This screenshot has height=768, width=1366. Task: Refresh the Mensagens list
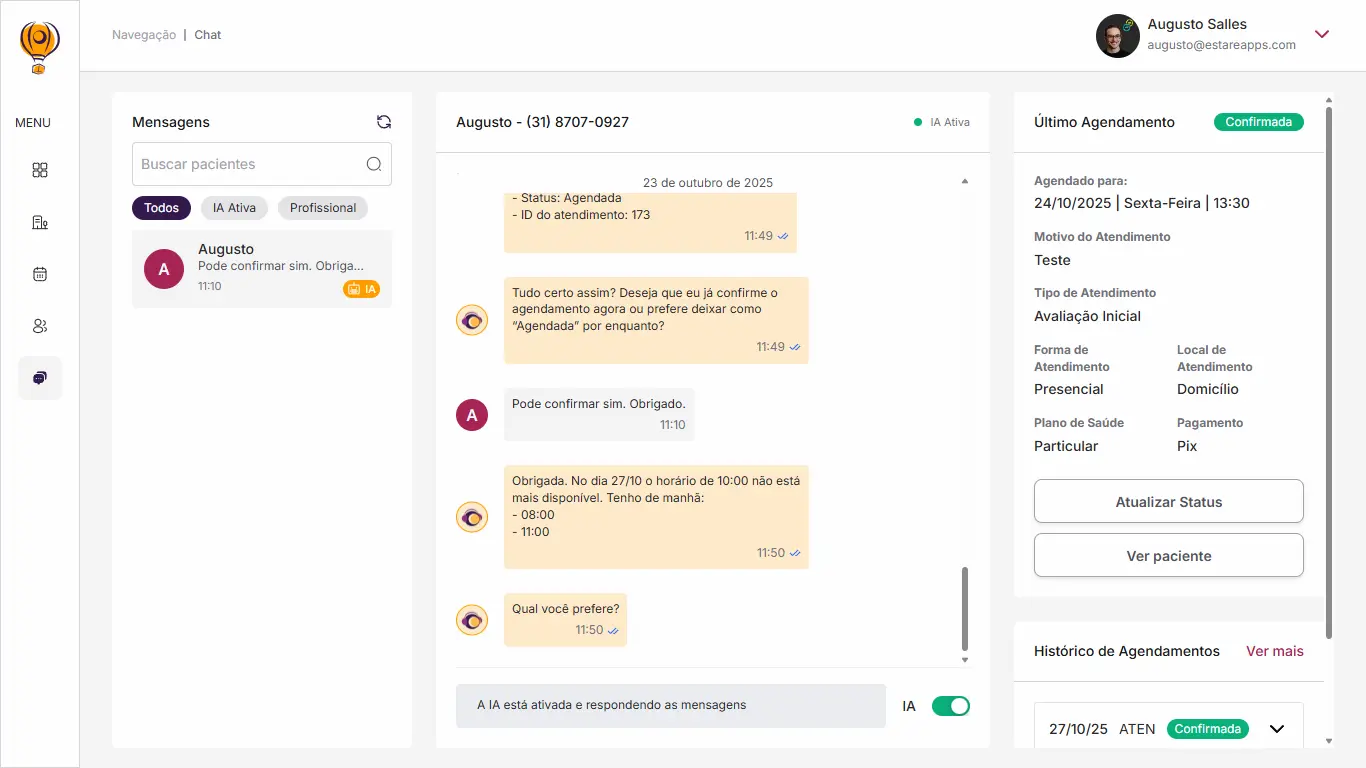(384, 122)
